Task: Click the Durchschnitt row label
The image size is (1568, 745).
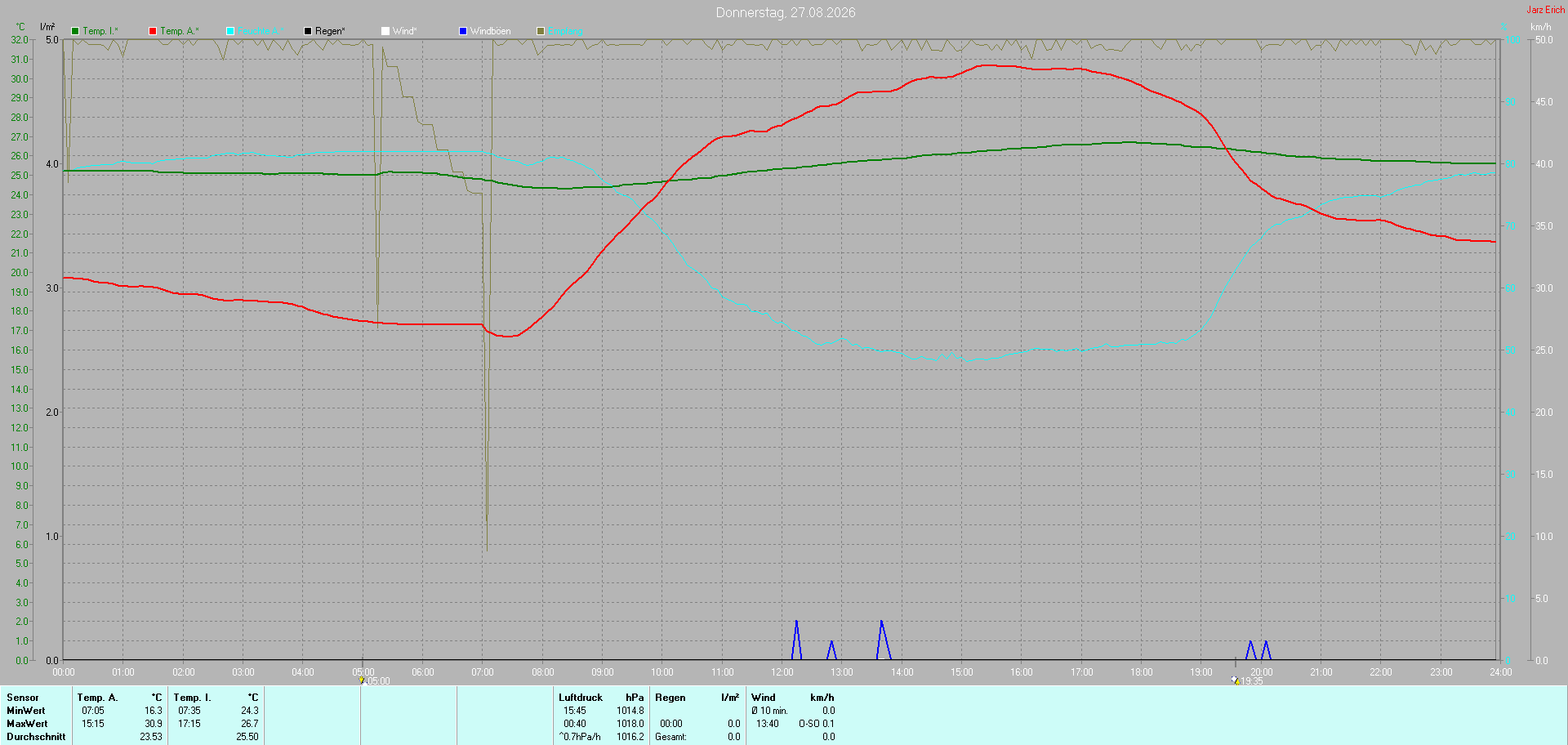Action: 36,737
